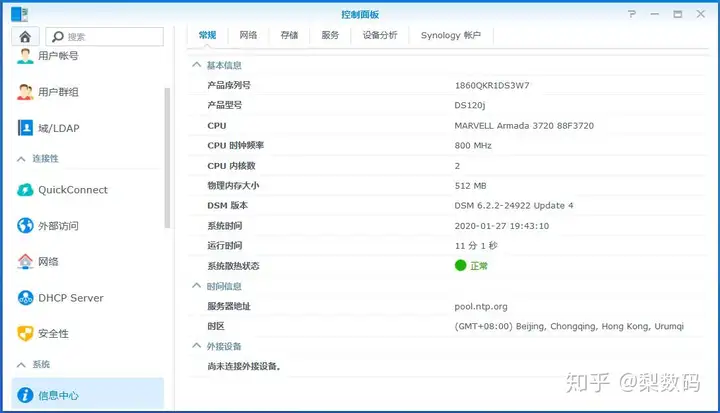Select the 信息中心 sidebar label

[58, 395]
